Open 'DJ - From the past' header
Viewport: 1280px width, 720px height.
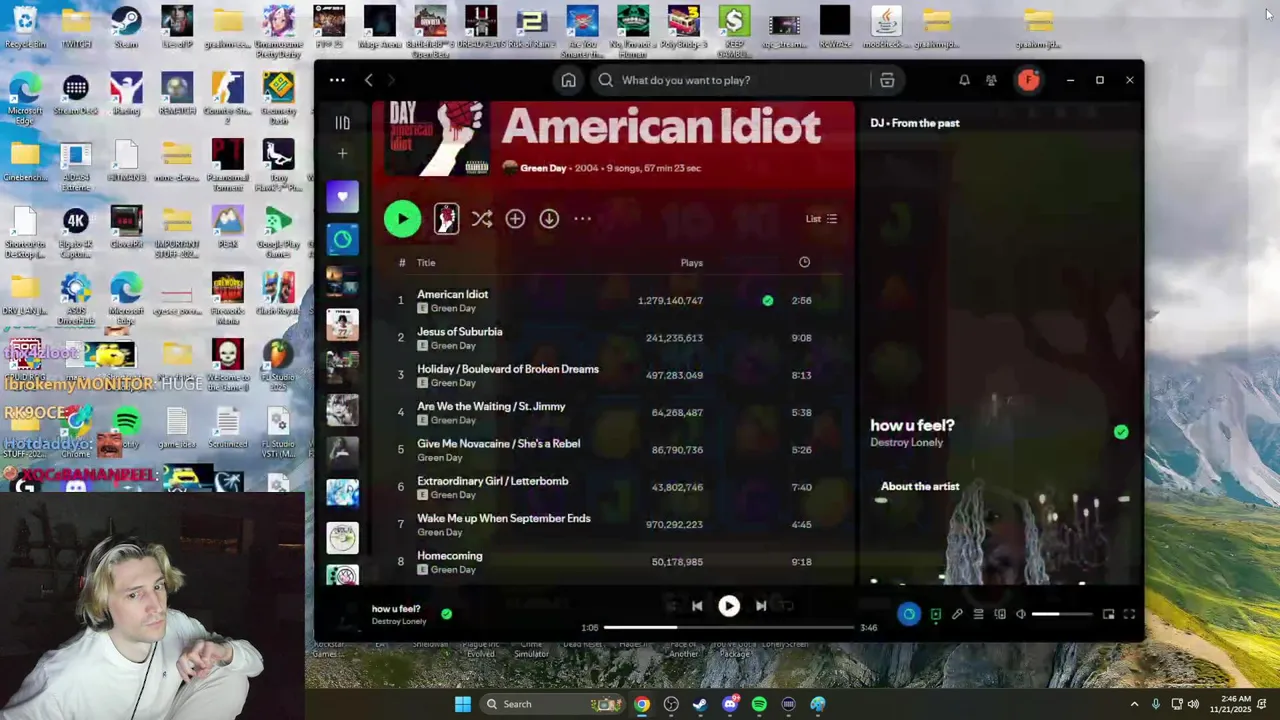point(914,123)
